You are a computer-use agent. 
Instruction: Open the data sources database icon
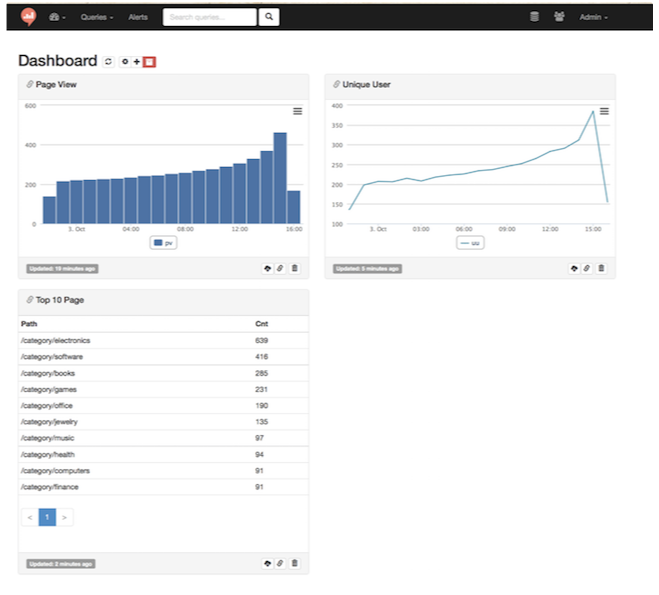(534, 17)
